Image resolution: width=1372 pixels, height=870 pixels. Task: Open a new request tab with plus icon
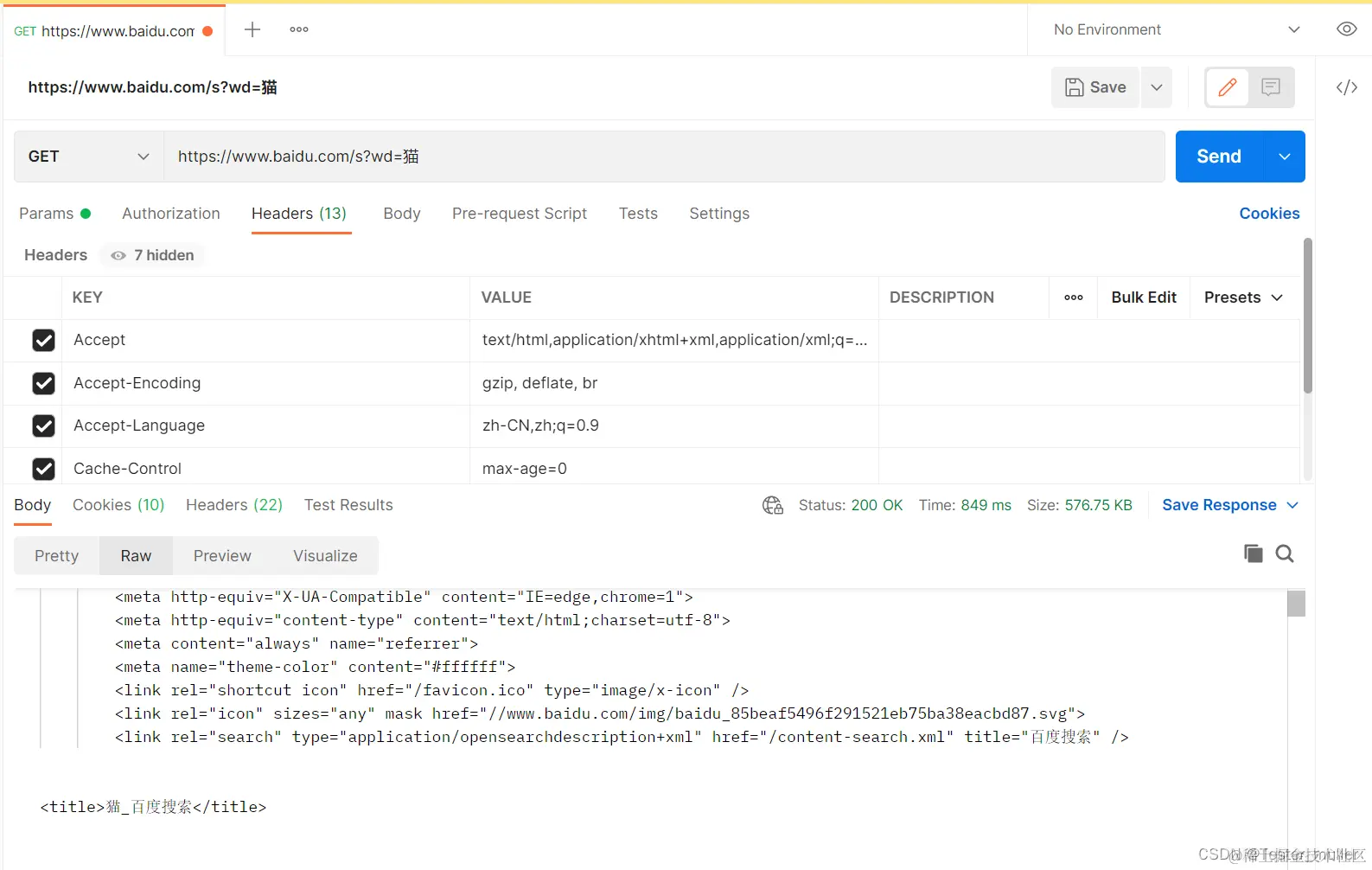point(252,29)
